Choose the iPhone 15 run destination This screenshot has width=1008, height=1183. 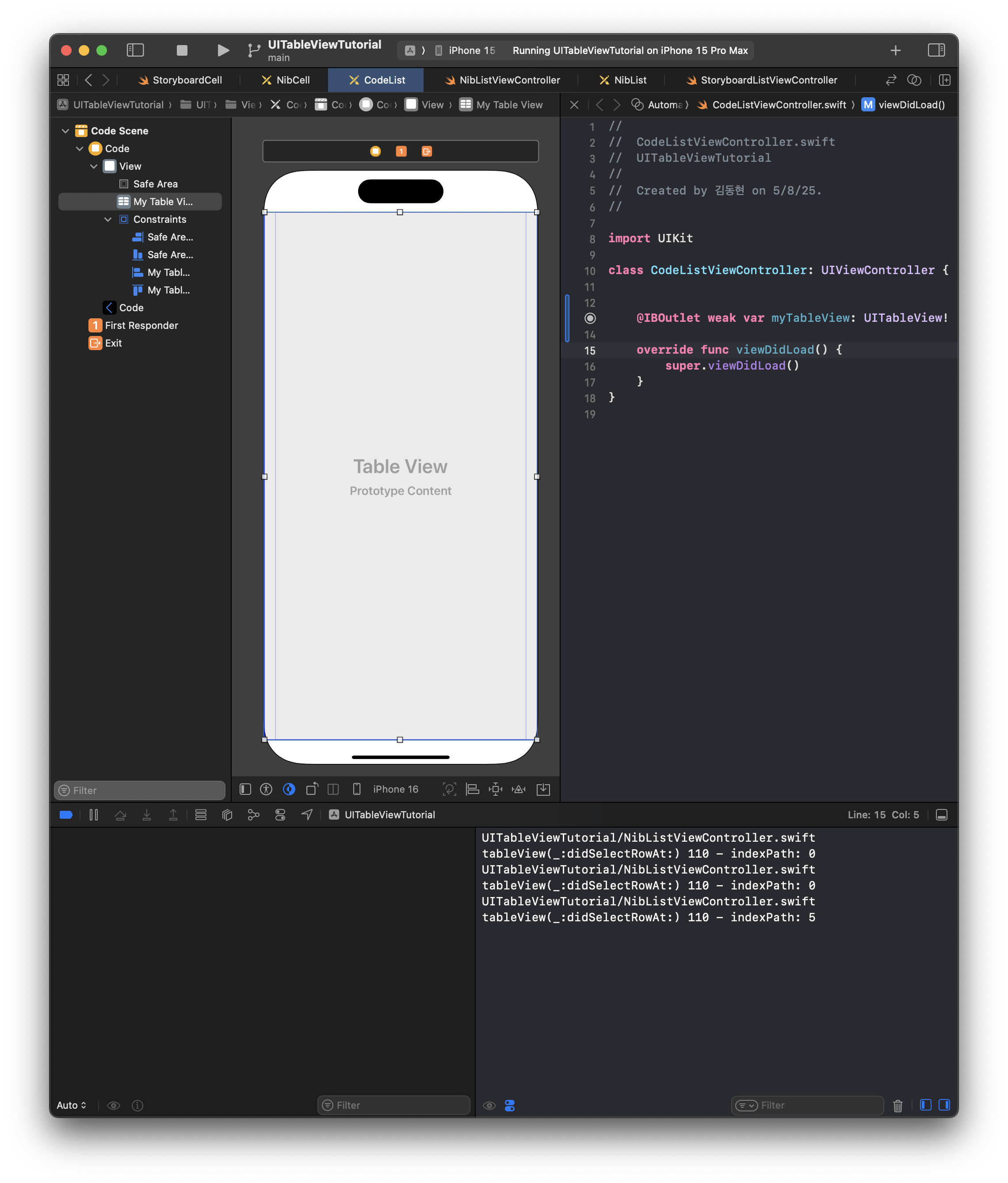(466, 50)
